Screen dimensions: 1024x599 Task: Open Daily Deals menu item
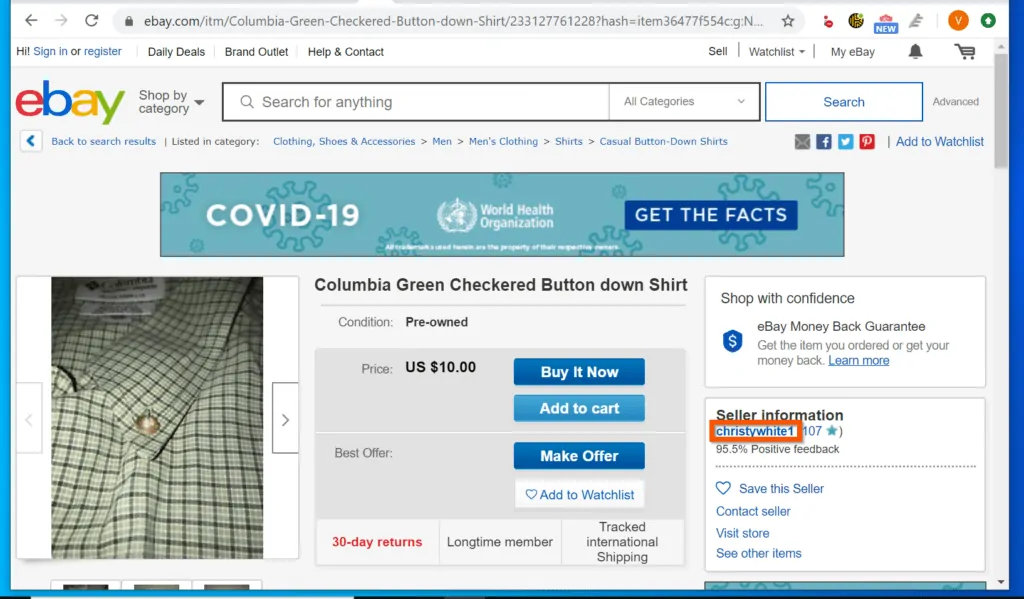point(176,52)
